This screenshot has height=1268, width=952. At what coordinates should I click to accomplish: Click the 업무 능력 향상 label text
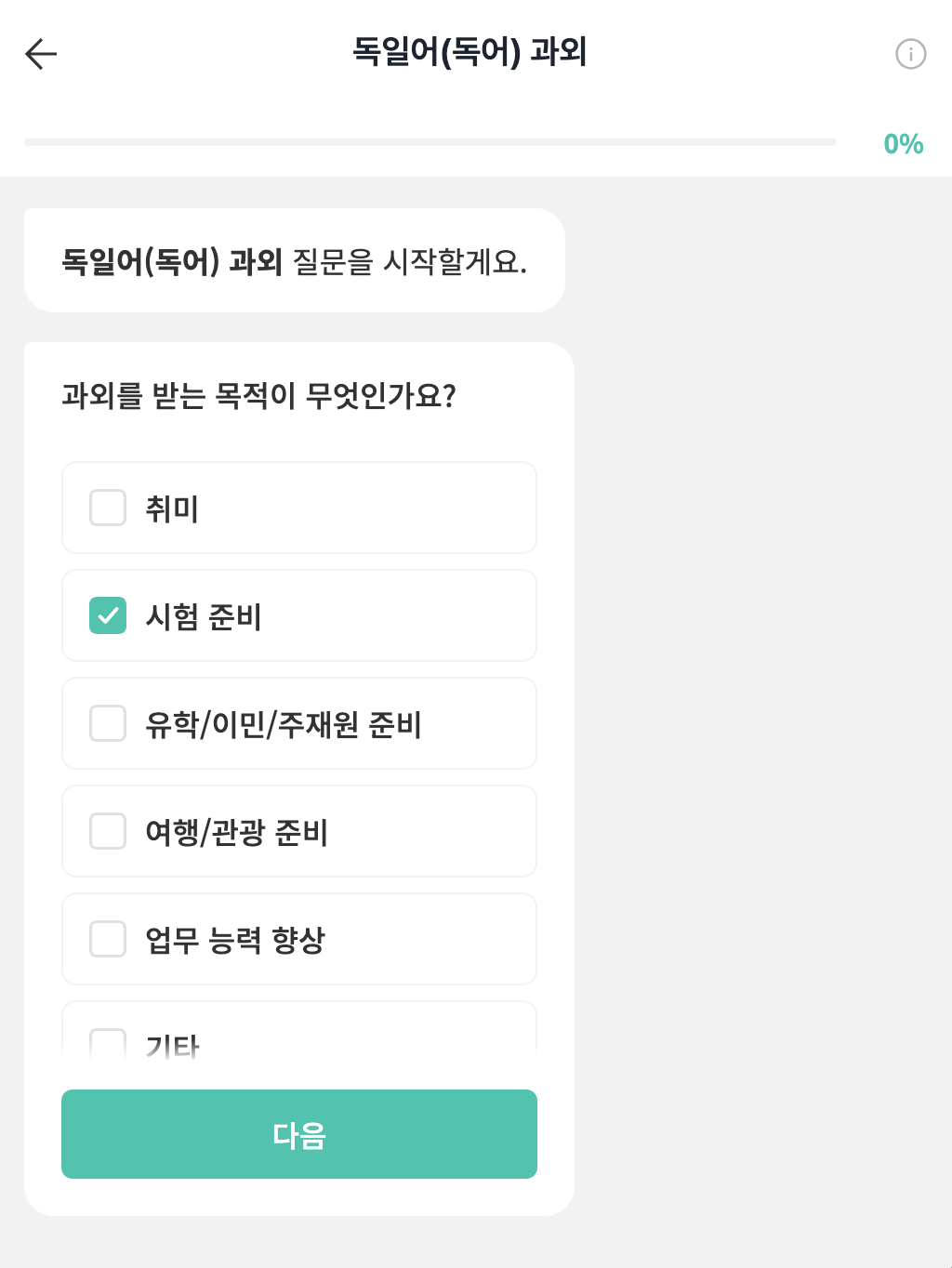235,940
